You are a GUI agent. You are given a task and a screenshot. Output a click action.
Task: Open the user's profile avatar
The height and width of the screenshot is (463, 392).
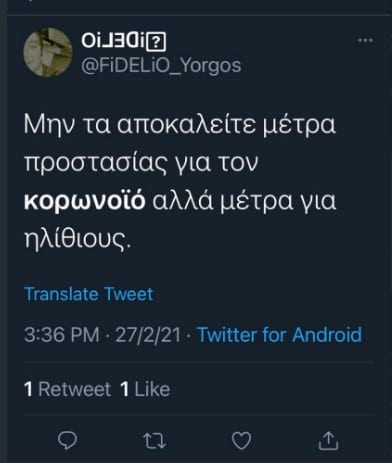[48, 52]
